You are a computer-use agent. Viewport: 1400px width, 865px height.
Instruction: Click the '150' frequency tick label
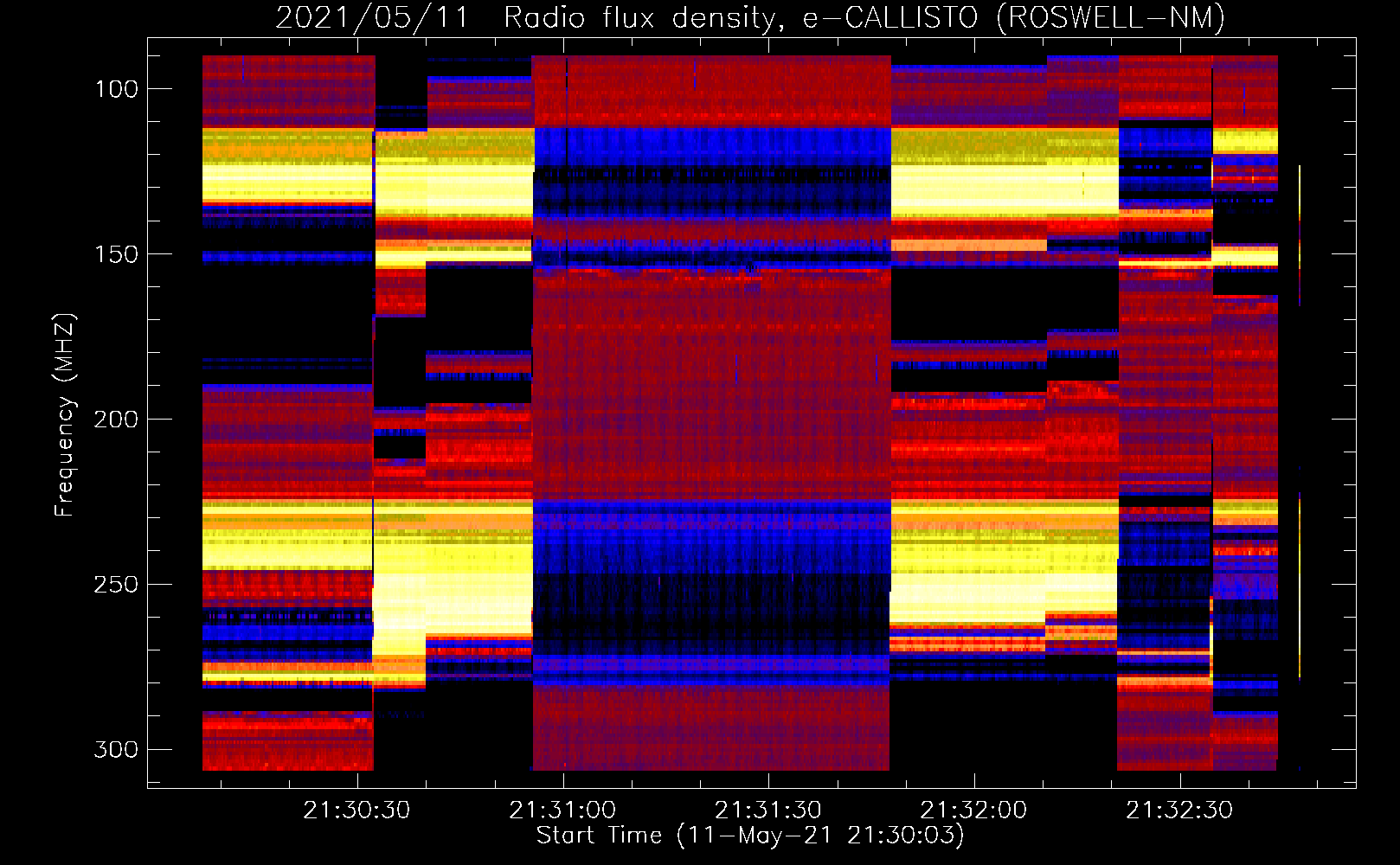click(x=117, y=254)
